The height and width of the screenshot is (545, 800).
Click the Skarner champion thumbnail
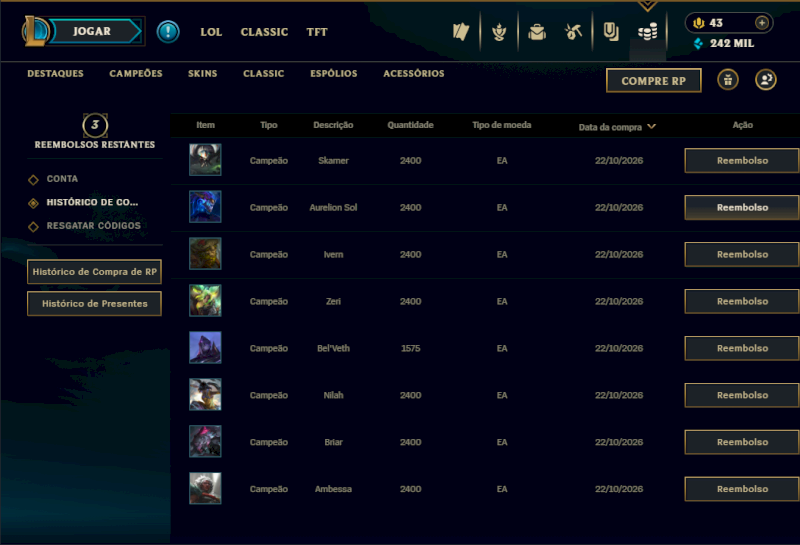coord(205,160)
